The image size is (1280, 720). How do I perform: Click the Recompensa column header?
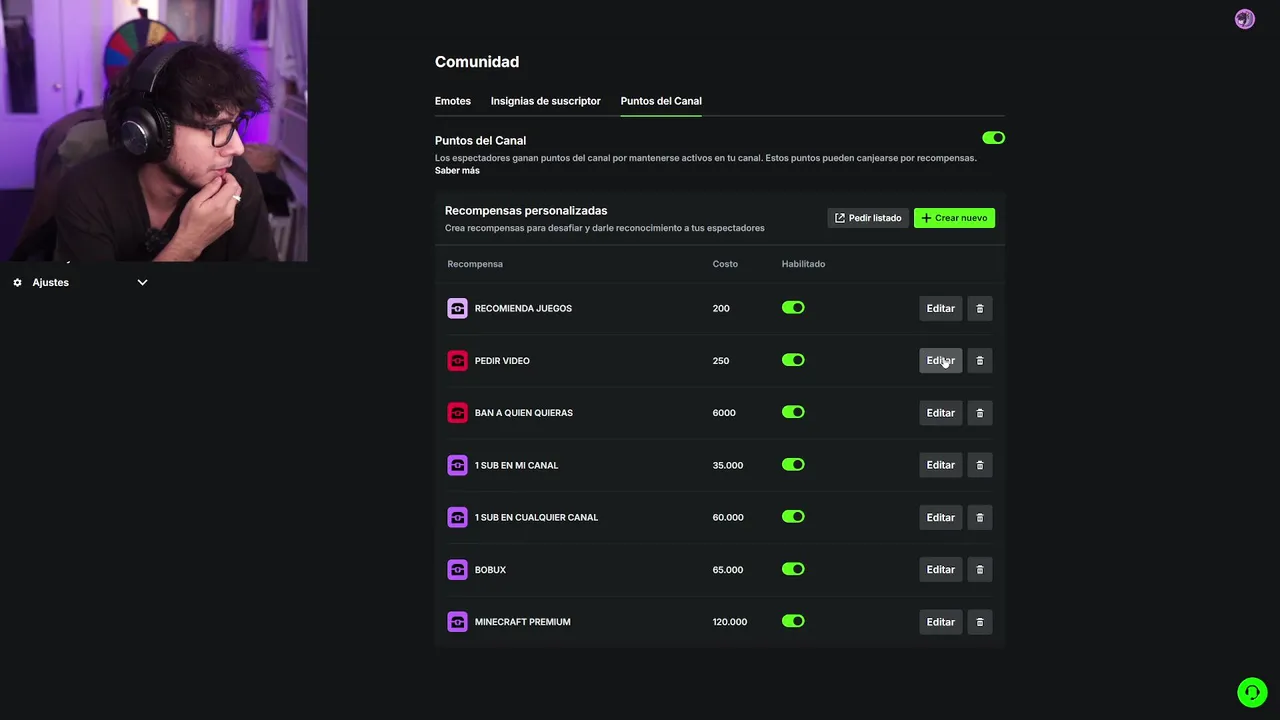pyautogui.click(x=475, y=264)
